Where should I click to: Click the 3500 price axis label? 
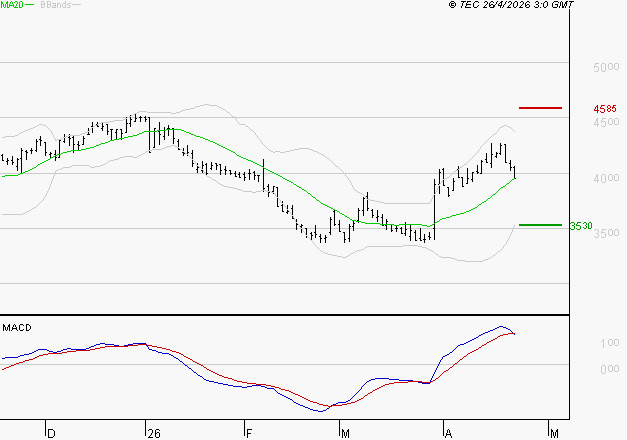[x=606, y=233]
